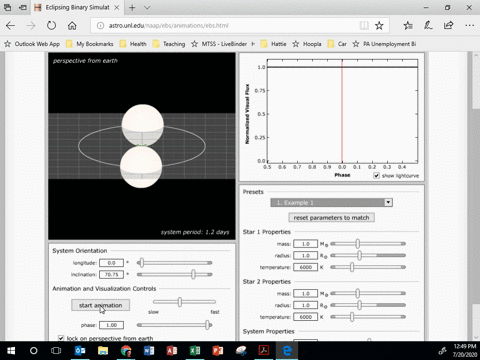Click the site information icon in address bar

click(100, 25)
